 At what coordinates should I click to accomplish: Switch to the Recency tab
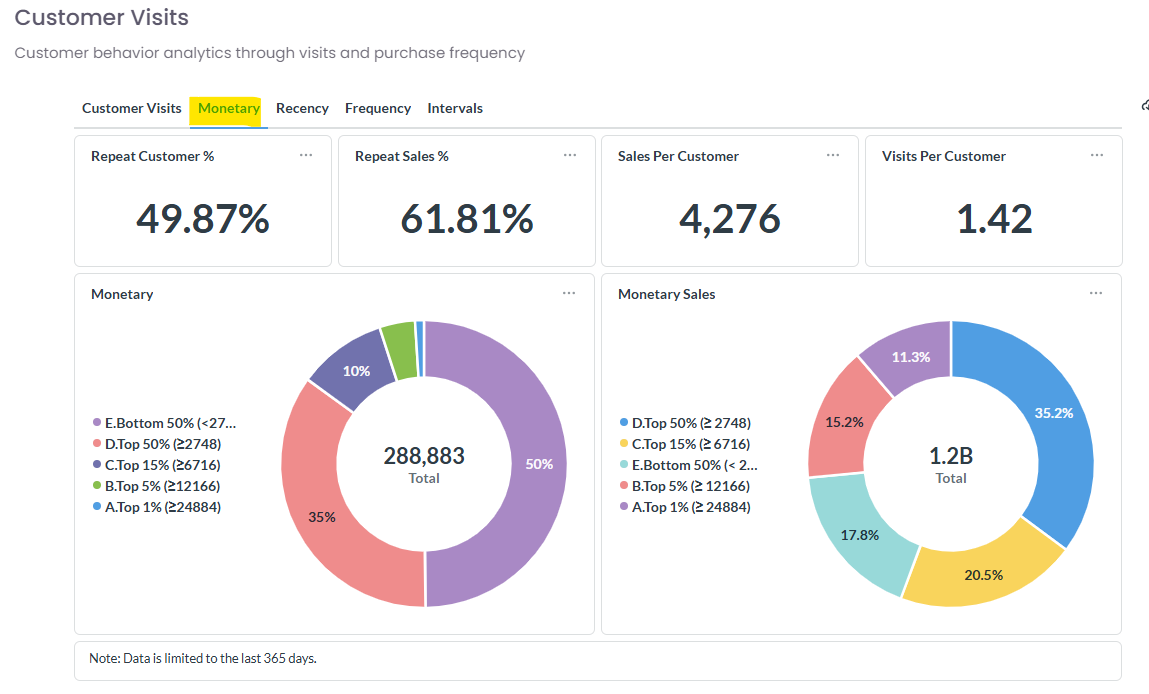click(302, 108)
